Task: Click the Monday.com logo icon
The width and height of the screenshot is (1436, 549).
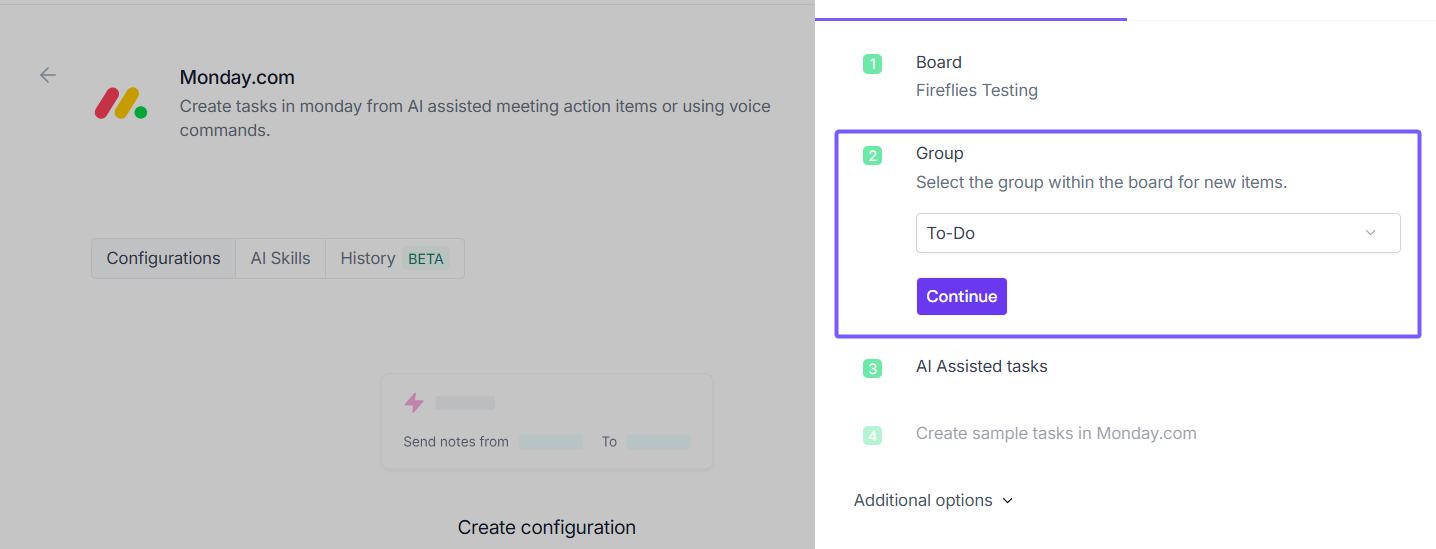Action: pyautogui.click(x=121, y=103)
